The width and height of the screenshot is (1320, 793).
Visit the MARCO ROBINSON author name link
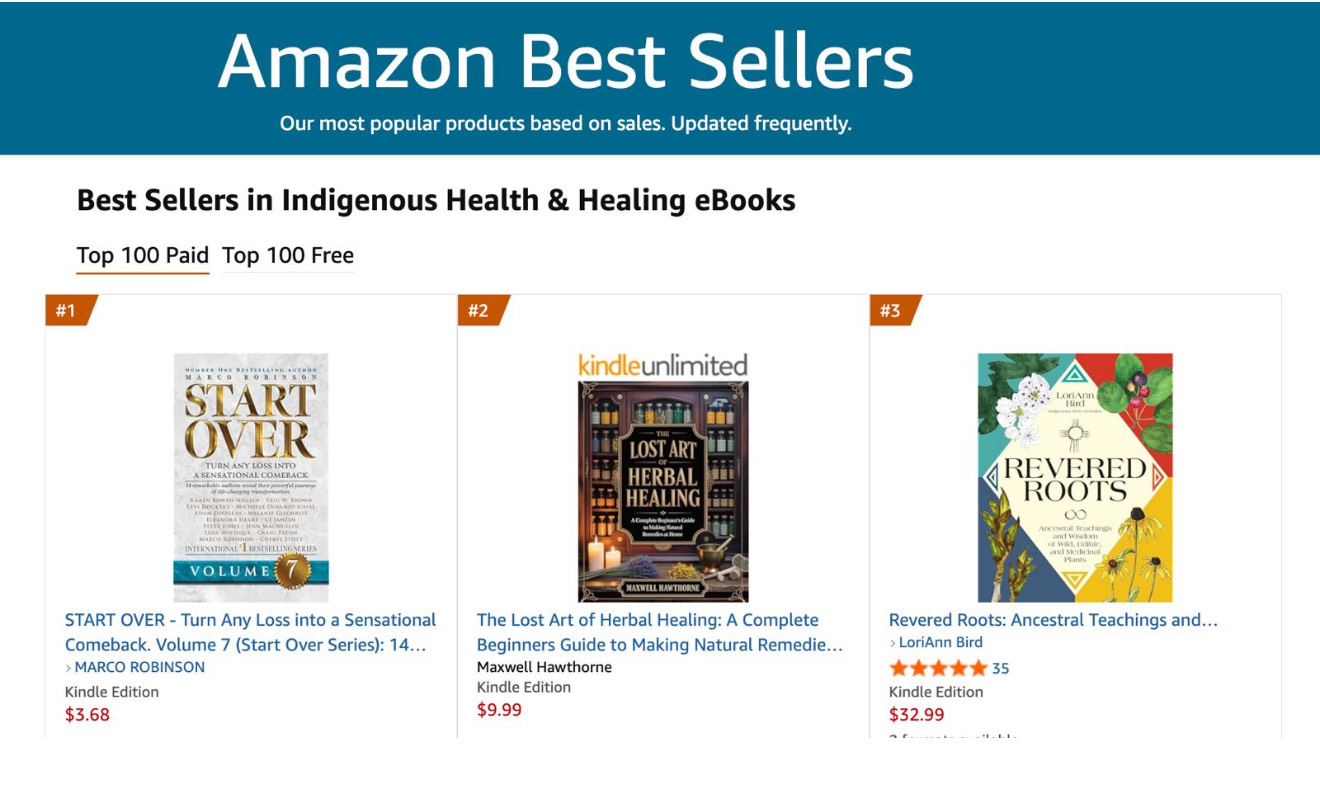coord(140,667)
